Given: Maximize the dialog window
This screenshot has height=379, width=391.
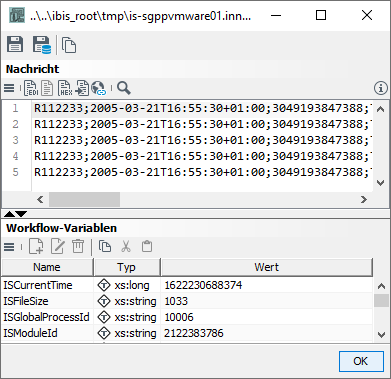Looking at the screenshot, I should pyautogui.click(x=321, y=15).
